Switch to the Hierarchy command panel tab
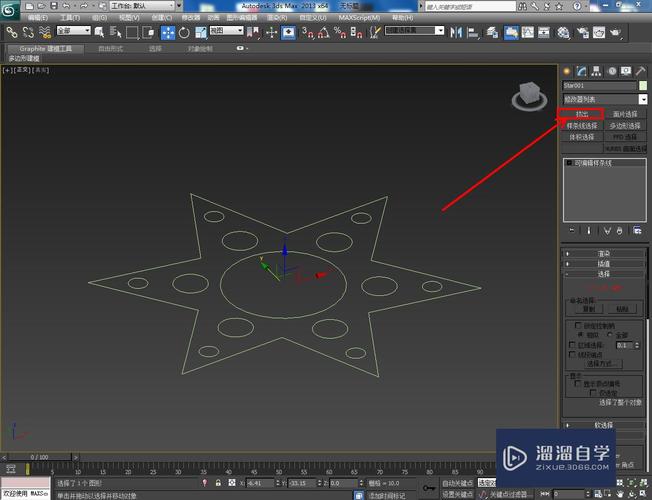The height and width of the screenshot is (500, 652). tap(596, 71)
